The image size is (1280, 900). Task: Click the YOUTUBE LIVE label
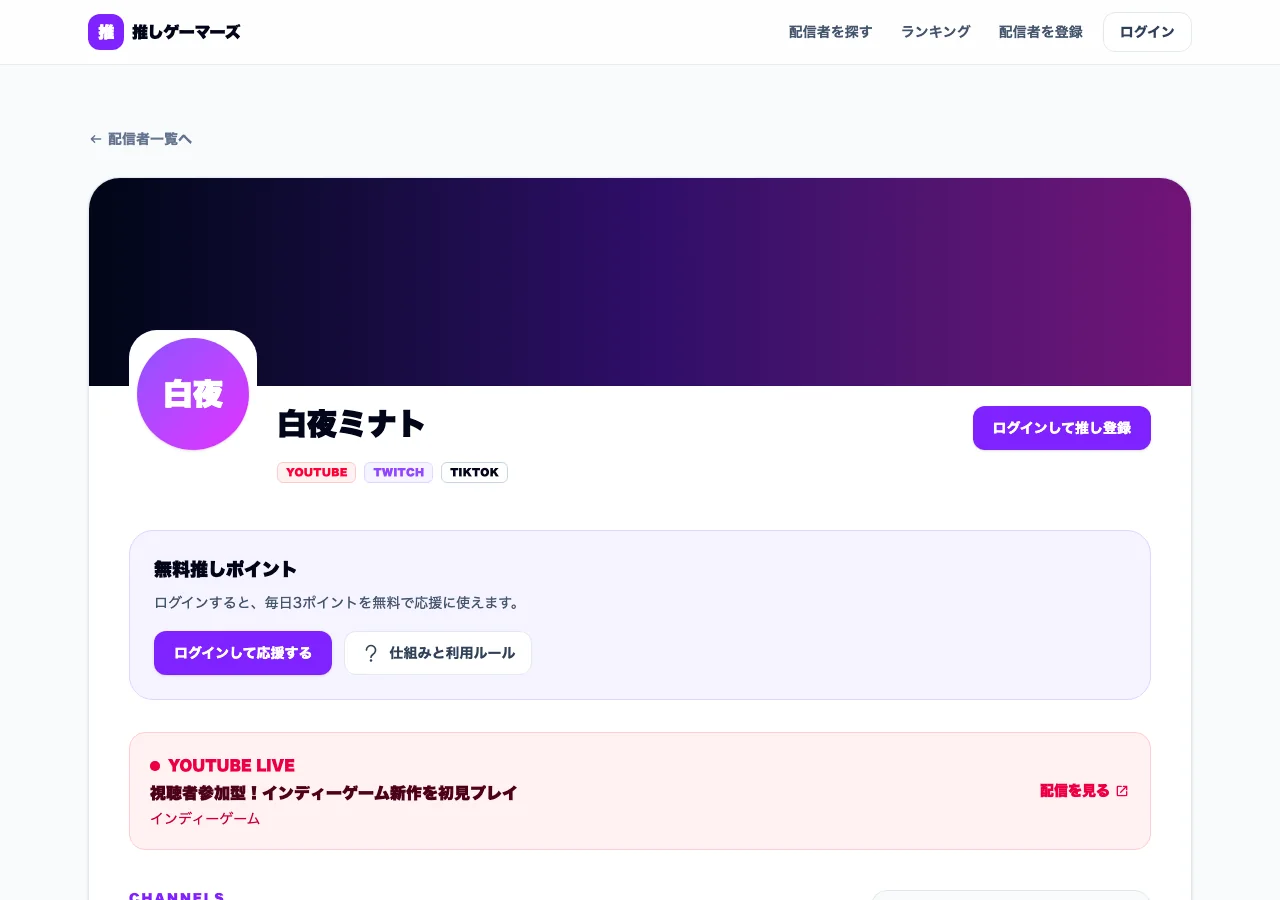click(231, 766)
